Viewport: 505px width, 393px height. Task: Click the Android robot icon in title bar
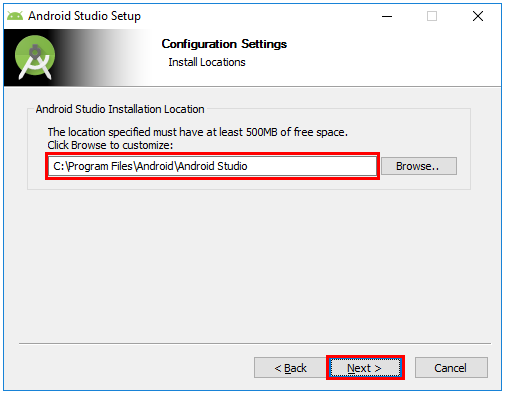(x=15, y=16)
